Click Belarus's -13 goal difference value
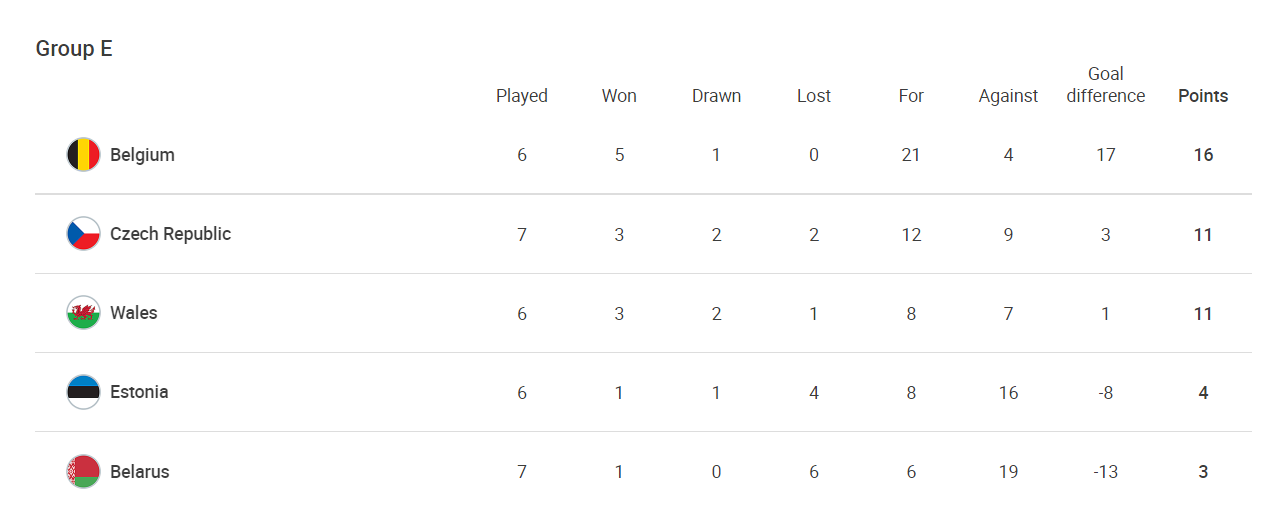 1105,472
